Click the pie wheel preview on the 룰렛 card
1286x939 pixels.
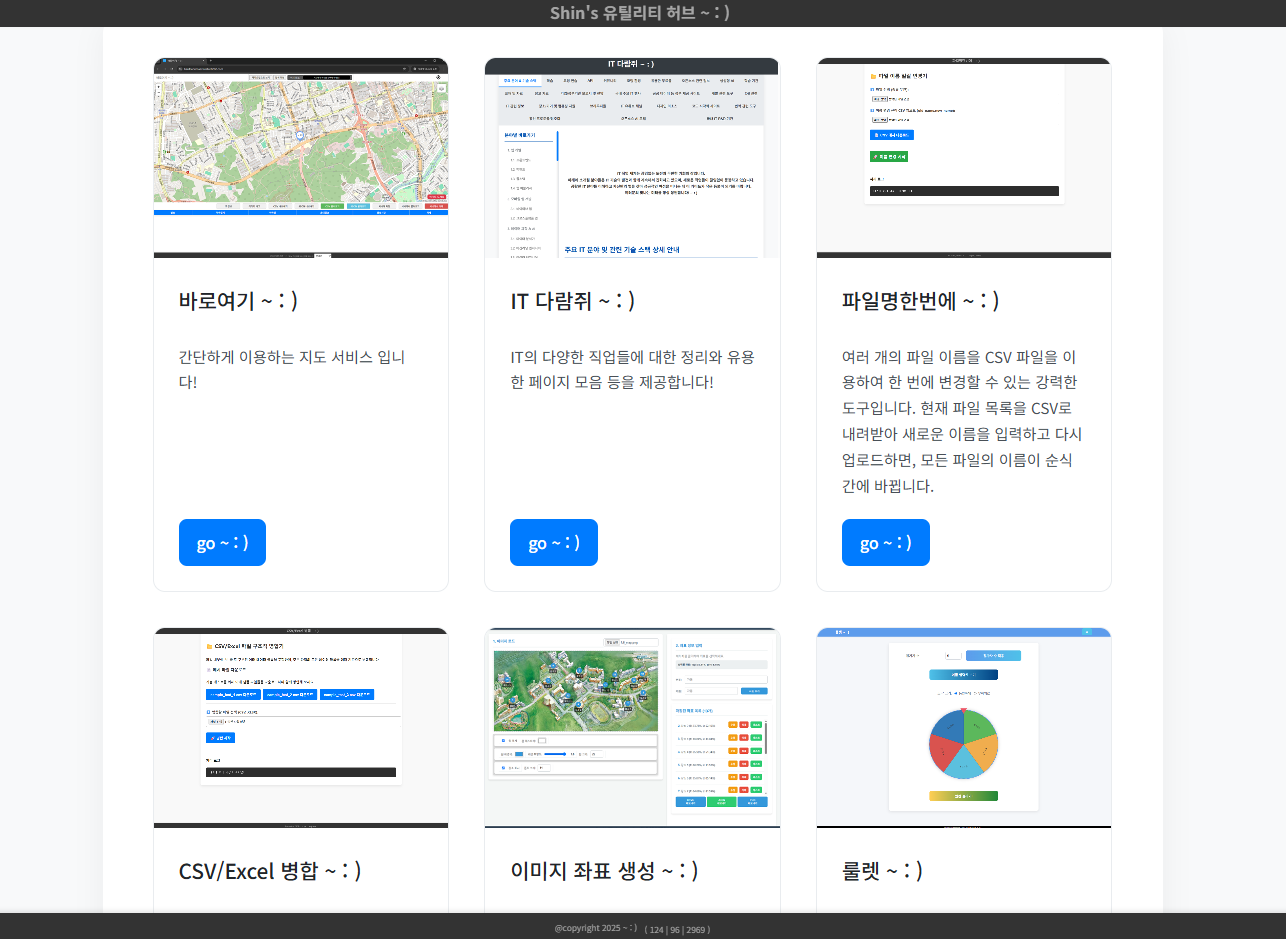point(963,725)
